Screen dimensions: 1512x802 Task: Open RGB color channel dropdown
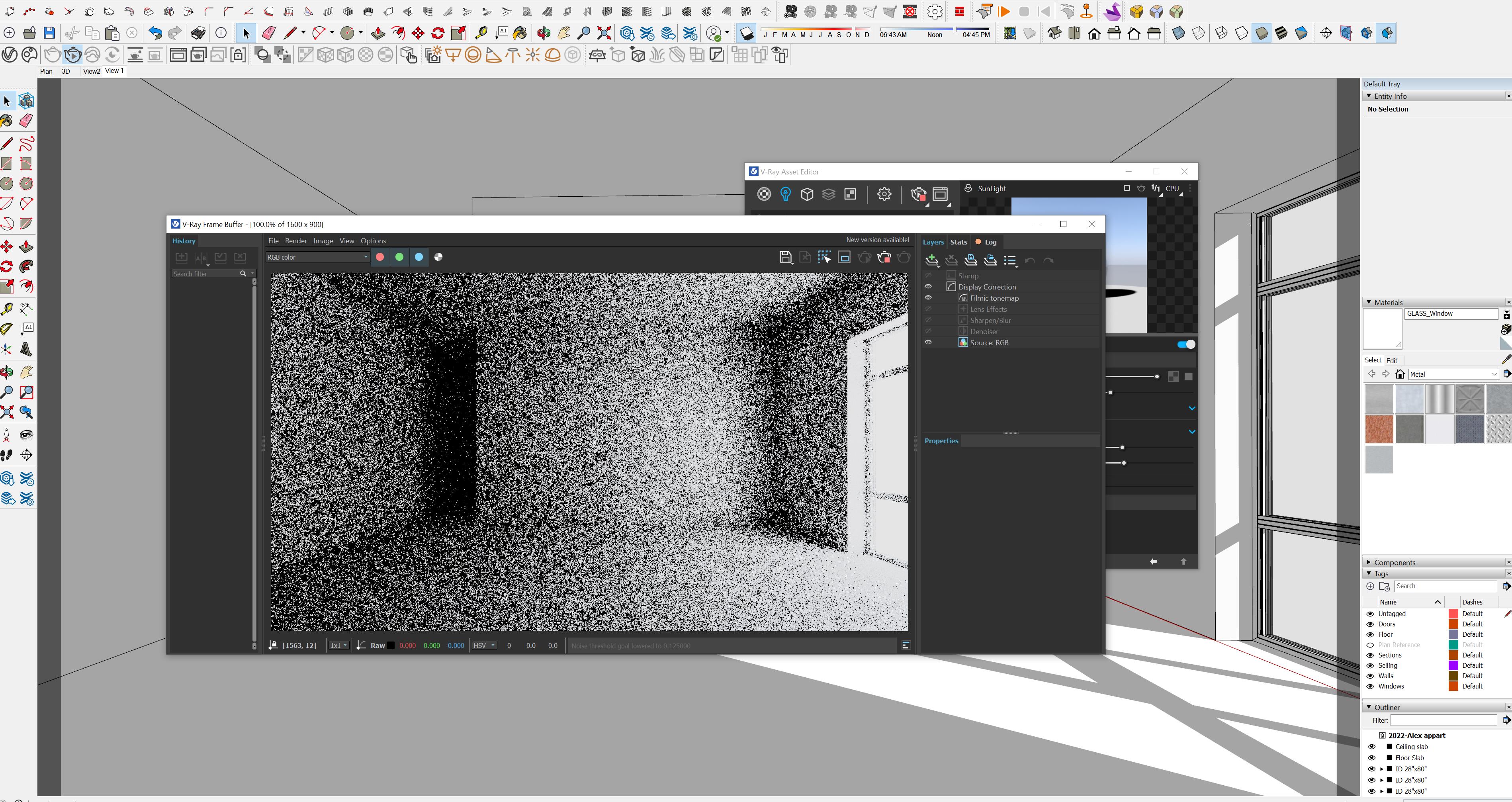(x=317, y=257)
